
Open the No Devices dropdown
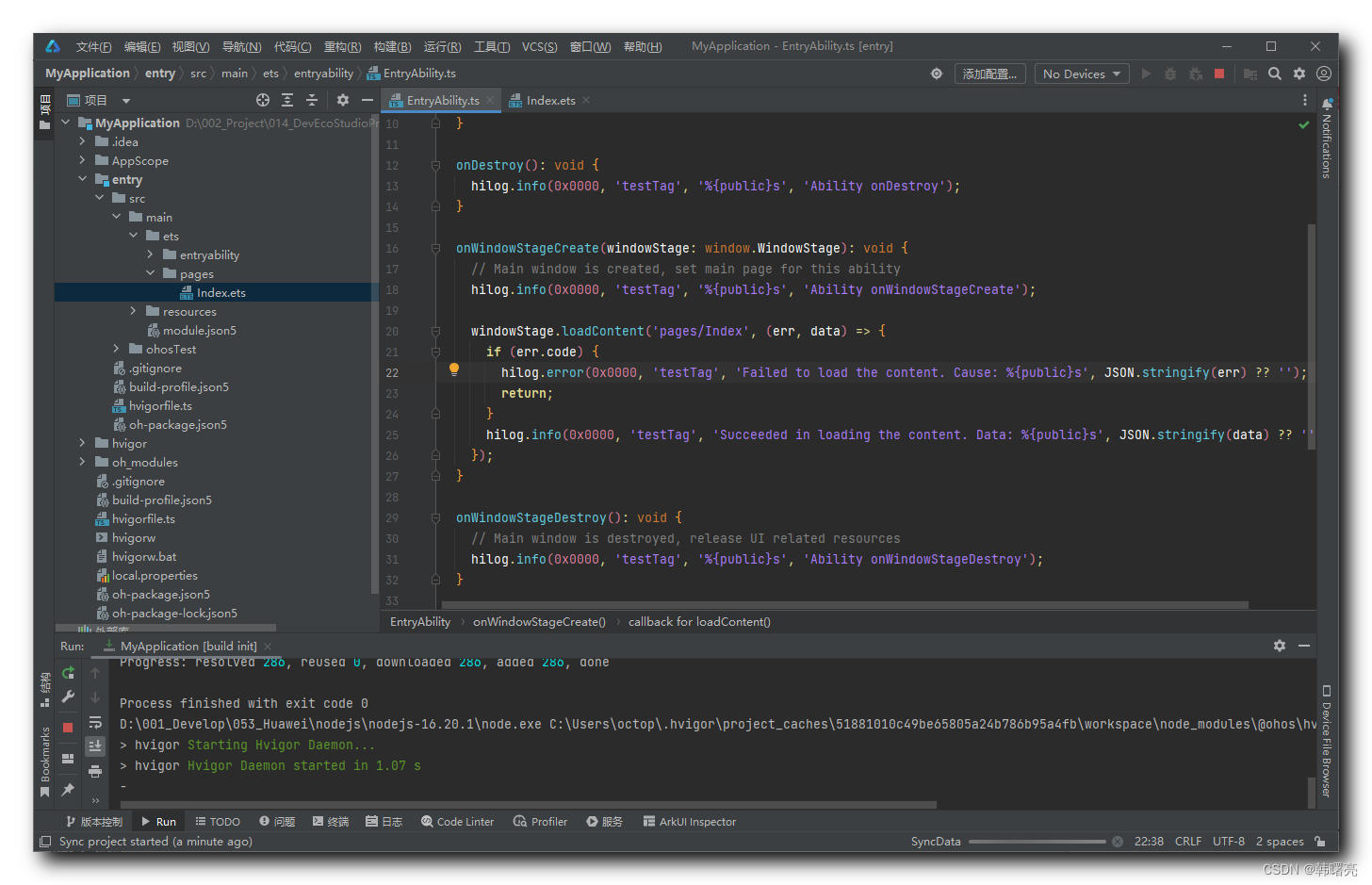pos(1082,74)
